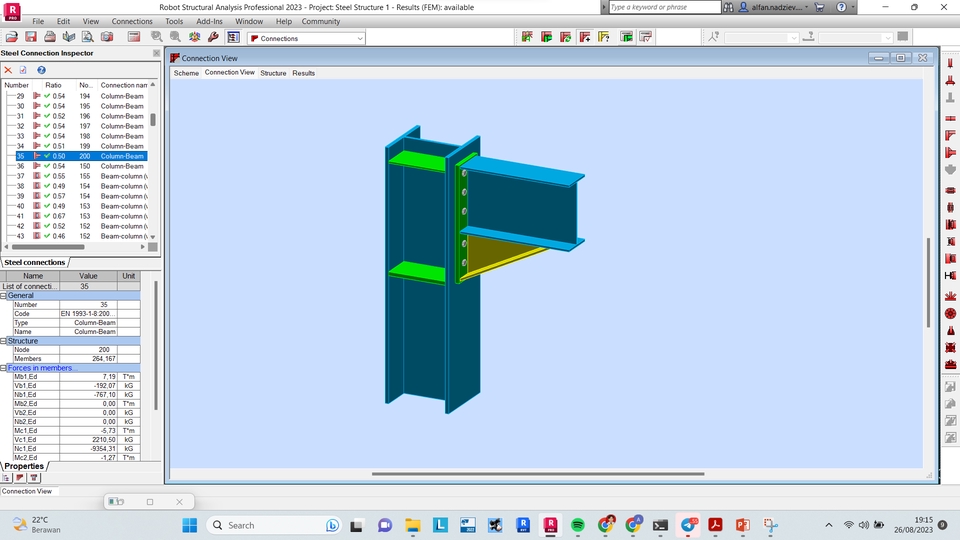Click the colorful job preferences icon

(x=194, y=37)
